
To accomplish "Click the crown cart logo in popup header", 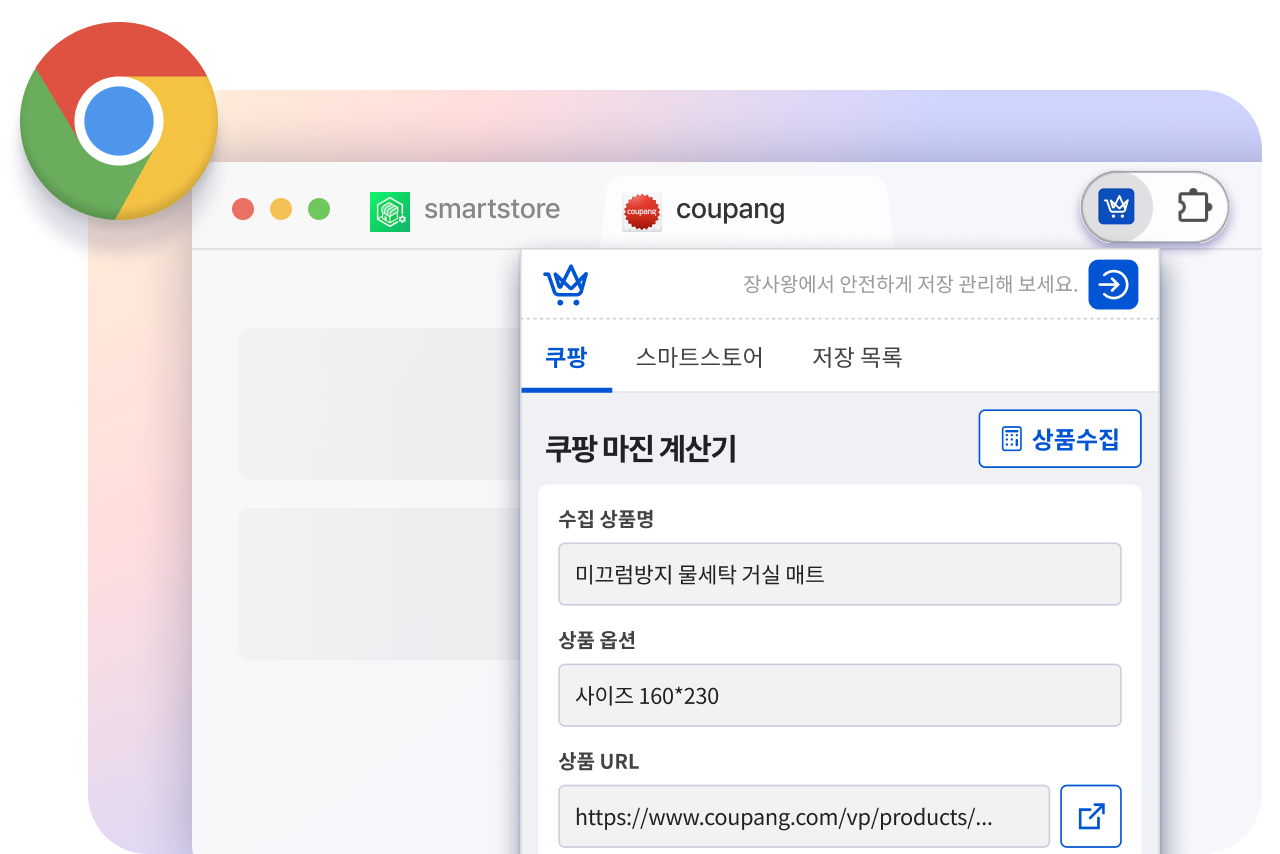I will [x=566, y=285].
